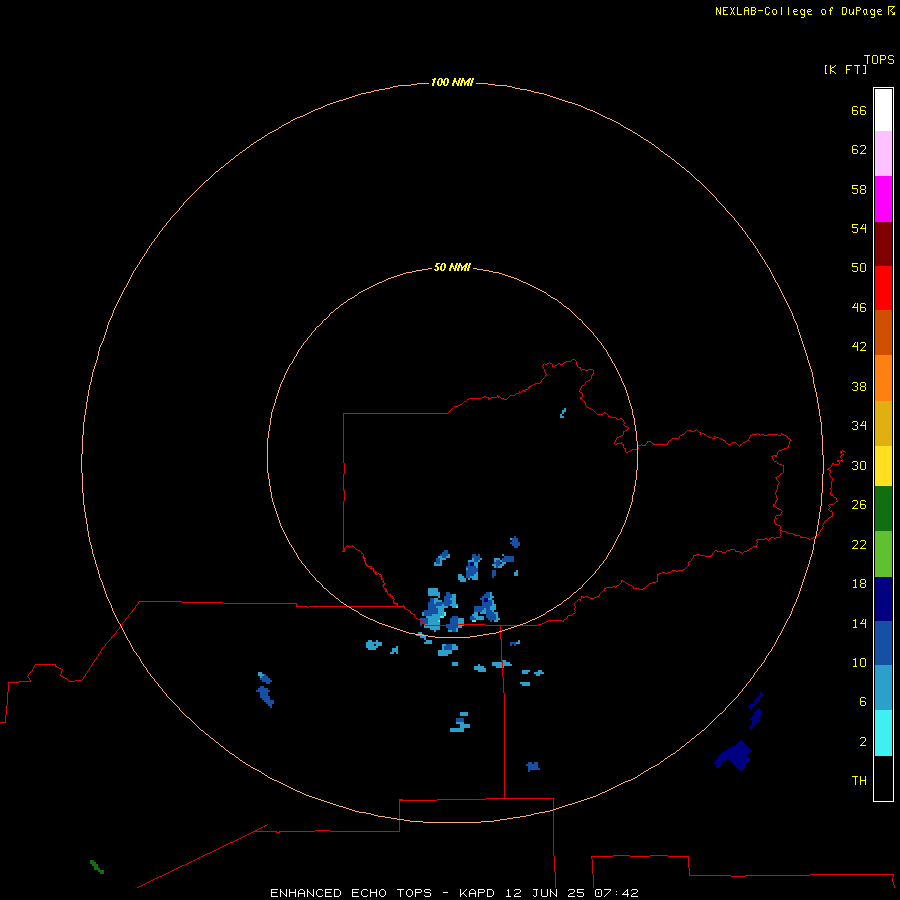Click the light pink 62 kft legend swatch
The height and width of the screenshot is (900, 900).
coord(883,153)
